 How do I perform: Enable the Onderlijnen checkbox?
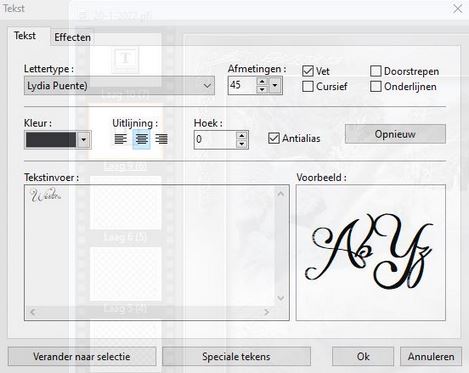click(376, 86)
